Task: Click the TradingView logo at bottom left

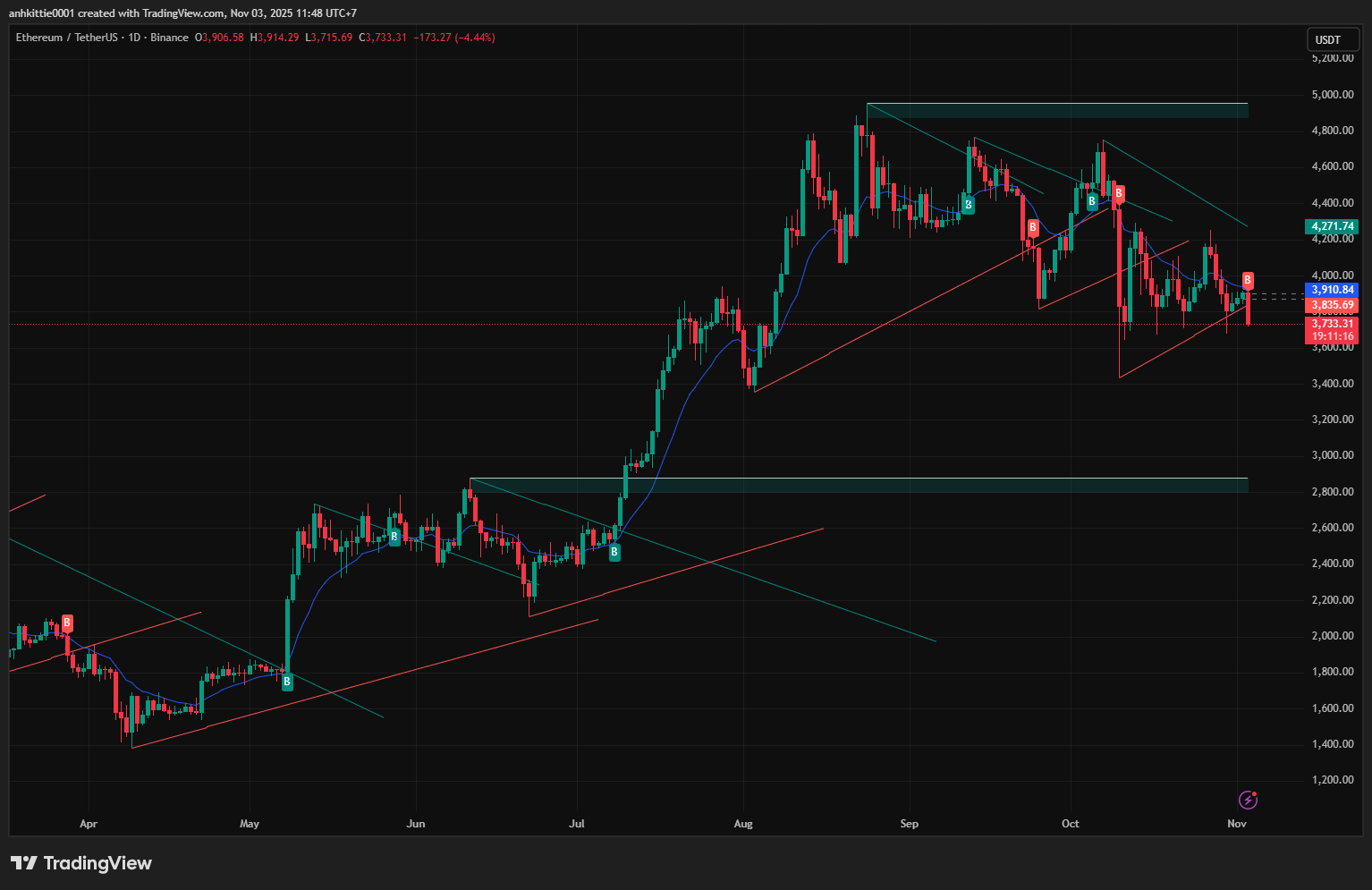Action: [x=81, y=863]
